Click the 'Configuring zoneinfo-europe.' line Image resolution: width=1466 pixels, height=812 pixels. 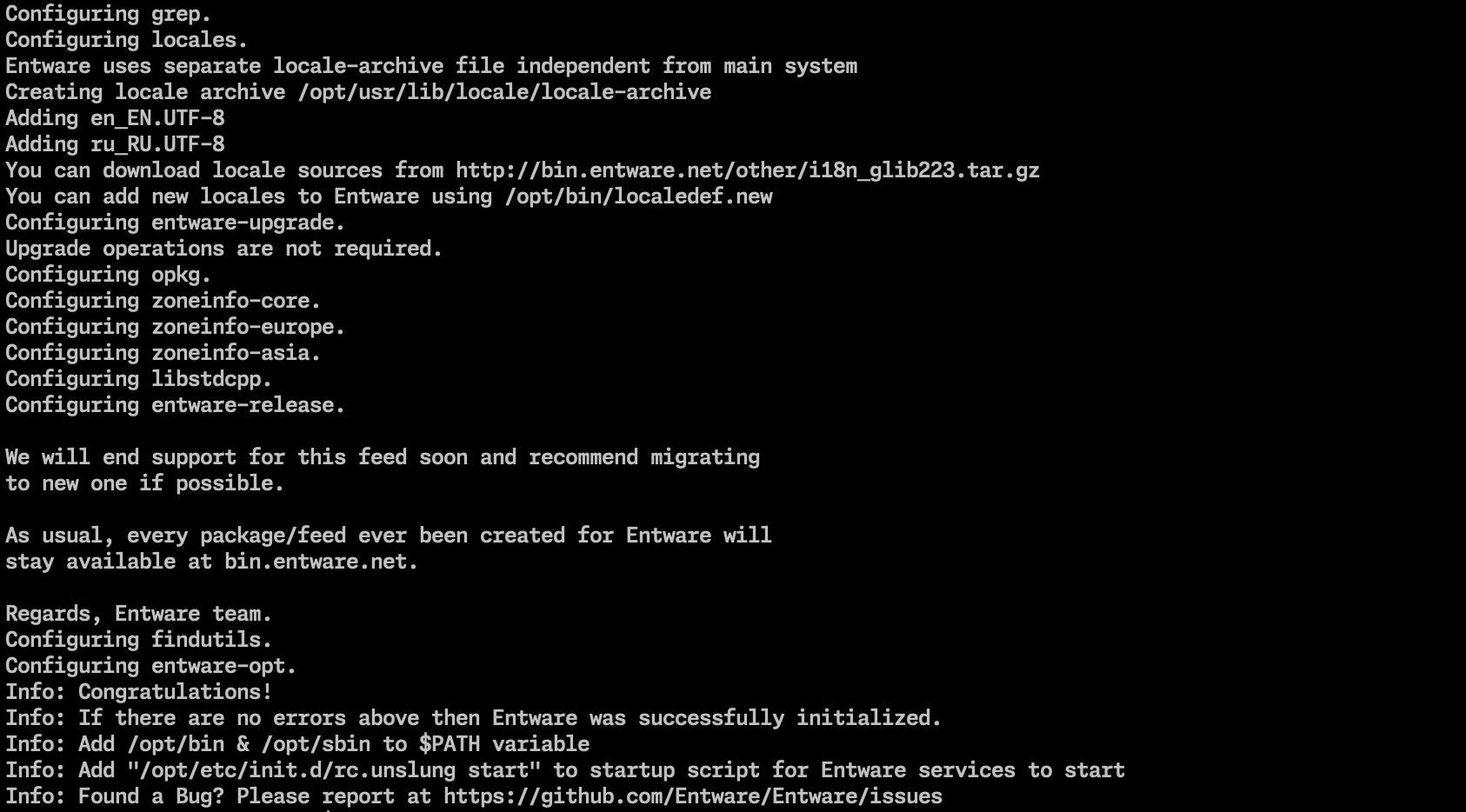[176, 327]
